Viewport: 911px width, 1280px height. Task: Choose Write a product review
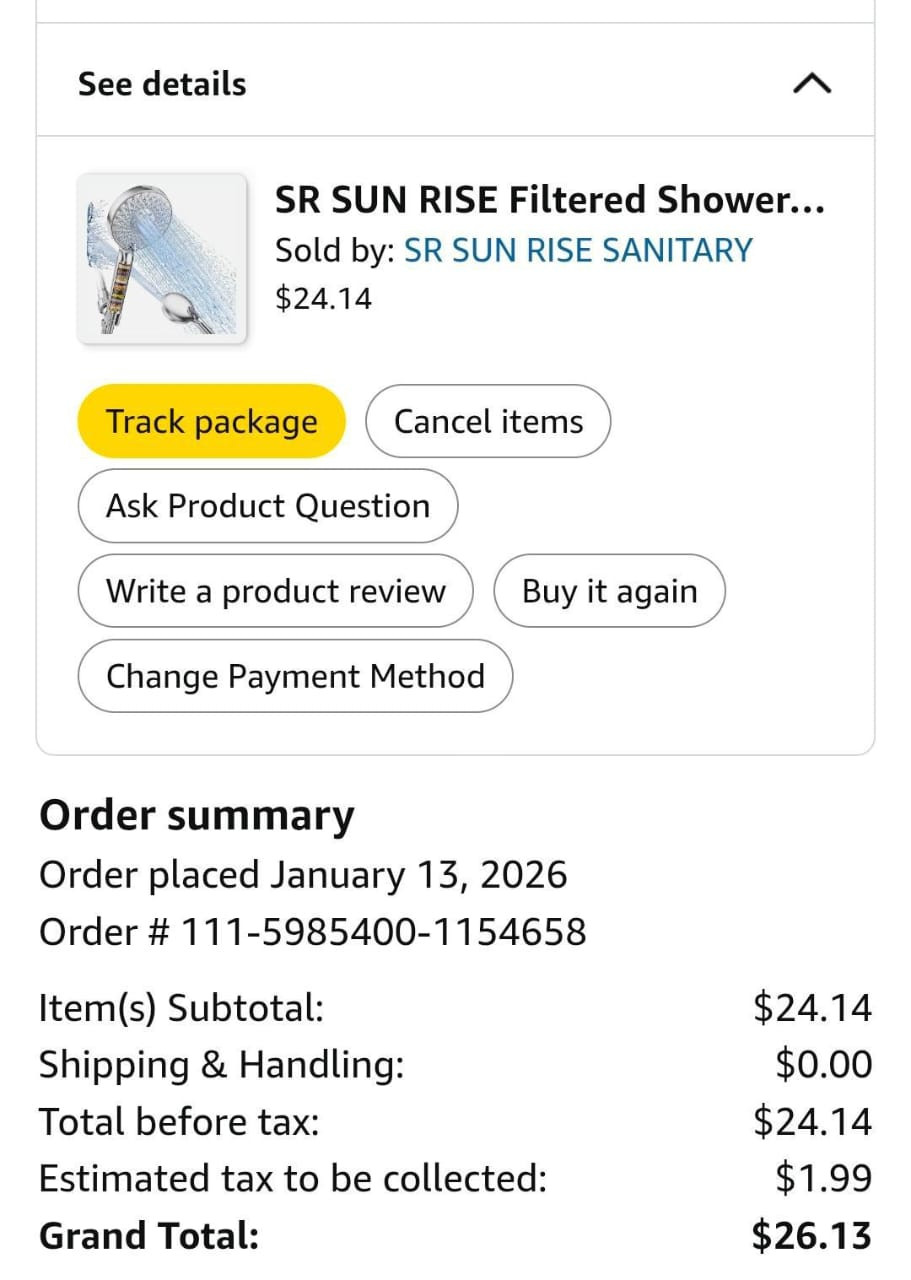(275, 591)
